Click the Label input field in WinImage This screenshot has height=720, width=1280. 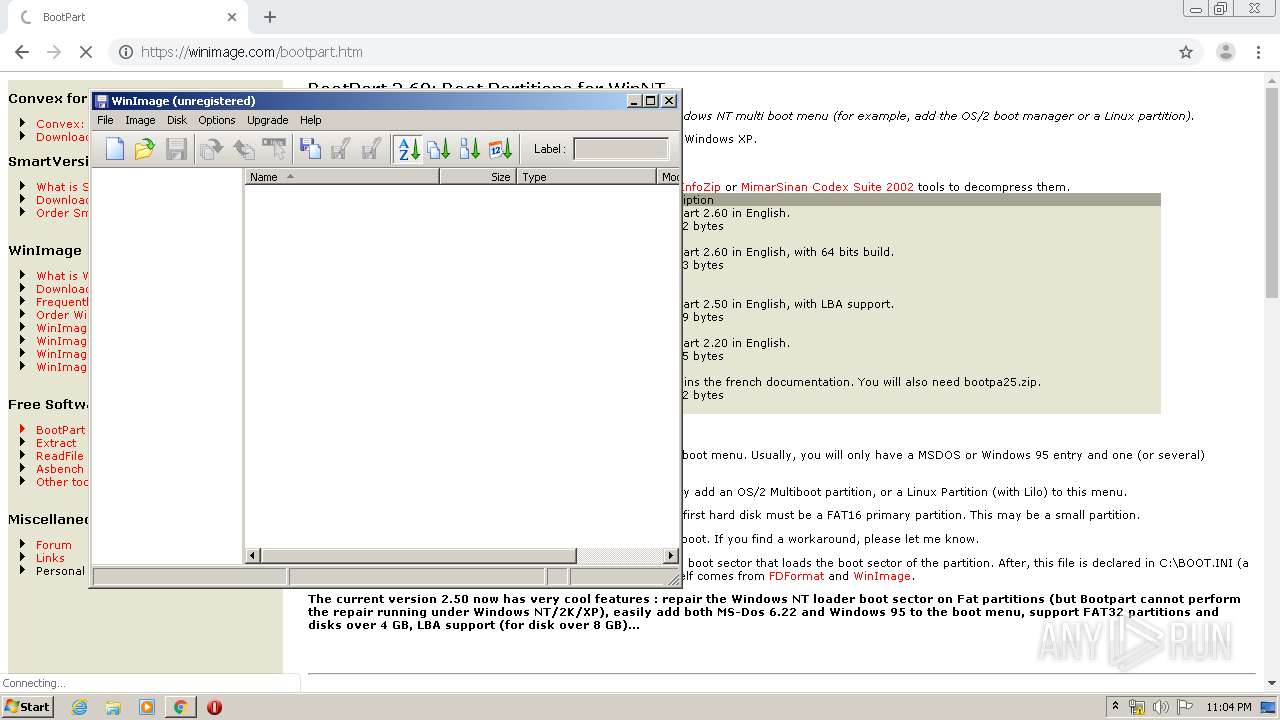coord(621,149)
